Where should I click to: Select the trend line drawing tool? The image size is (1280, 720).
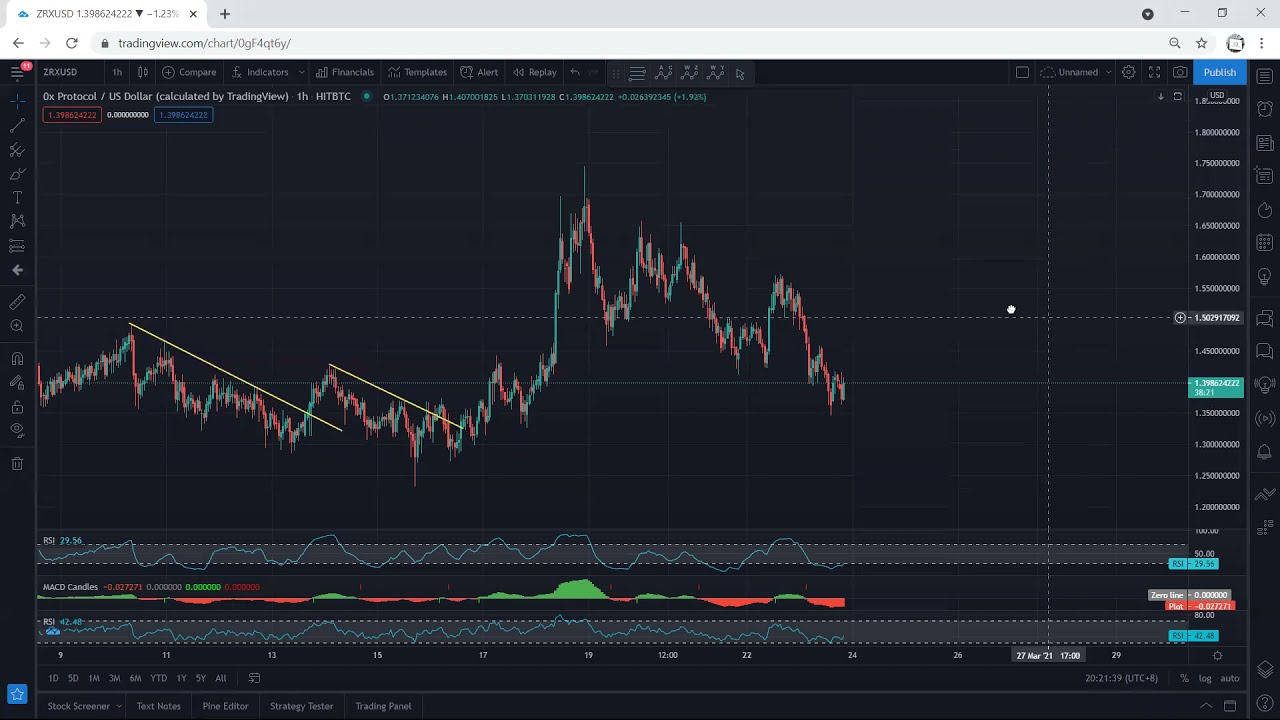click(x=17, y=126)
